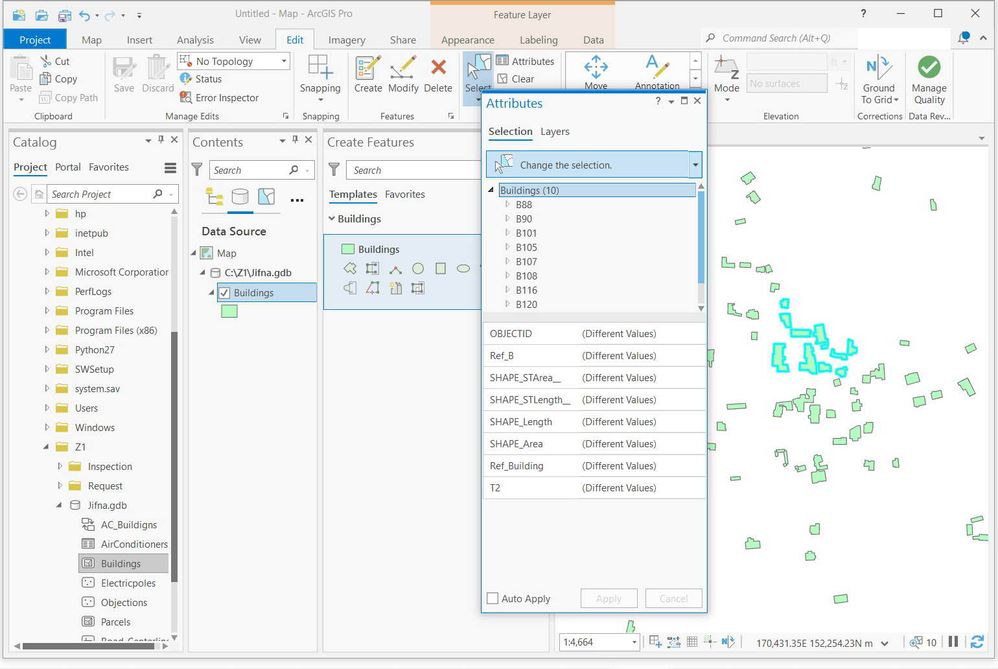Click the Change the selection button

pos(587,165)
